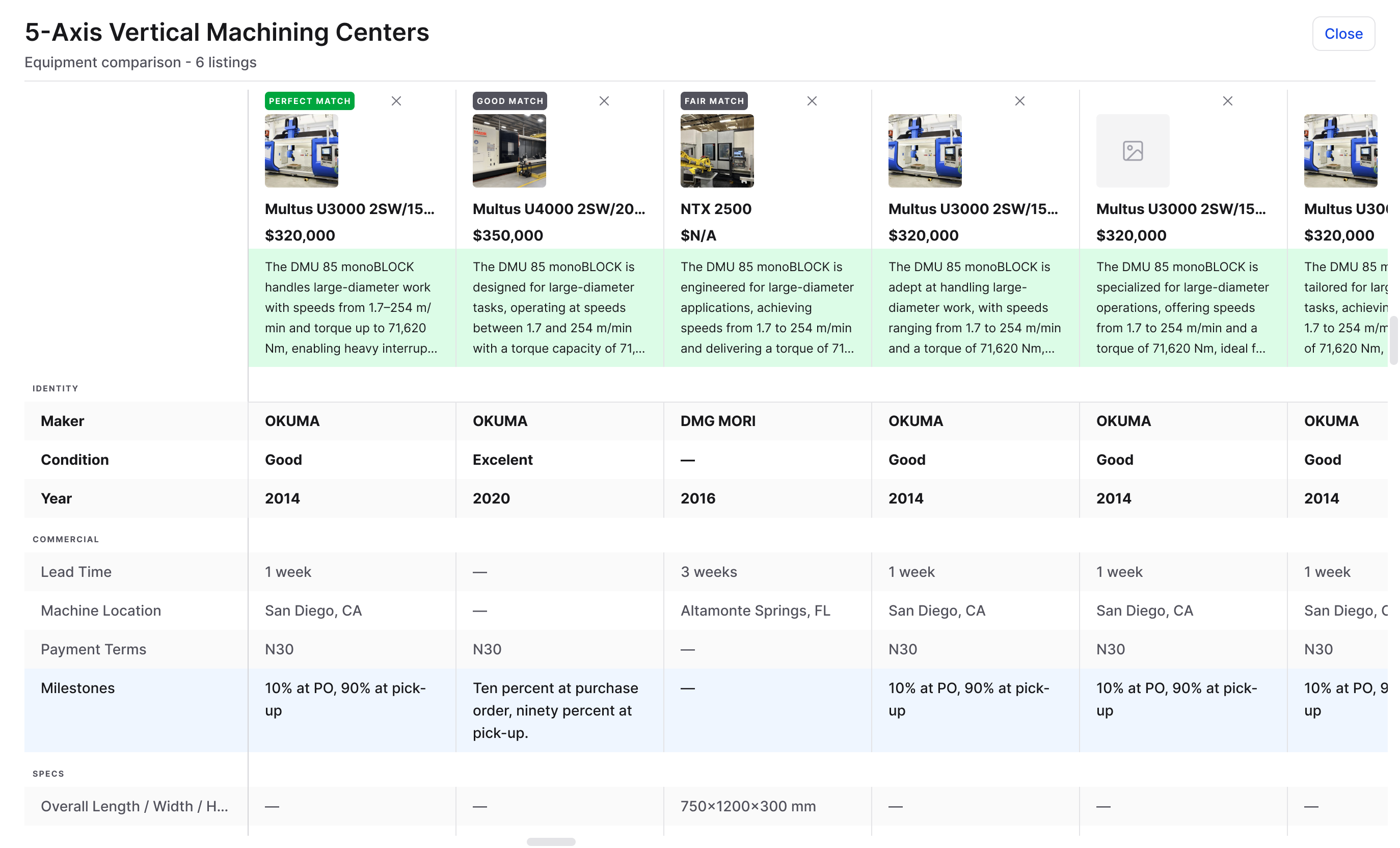Click the Good Match badge

(x=509, y=101)
